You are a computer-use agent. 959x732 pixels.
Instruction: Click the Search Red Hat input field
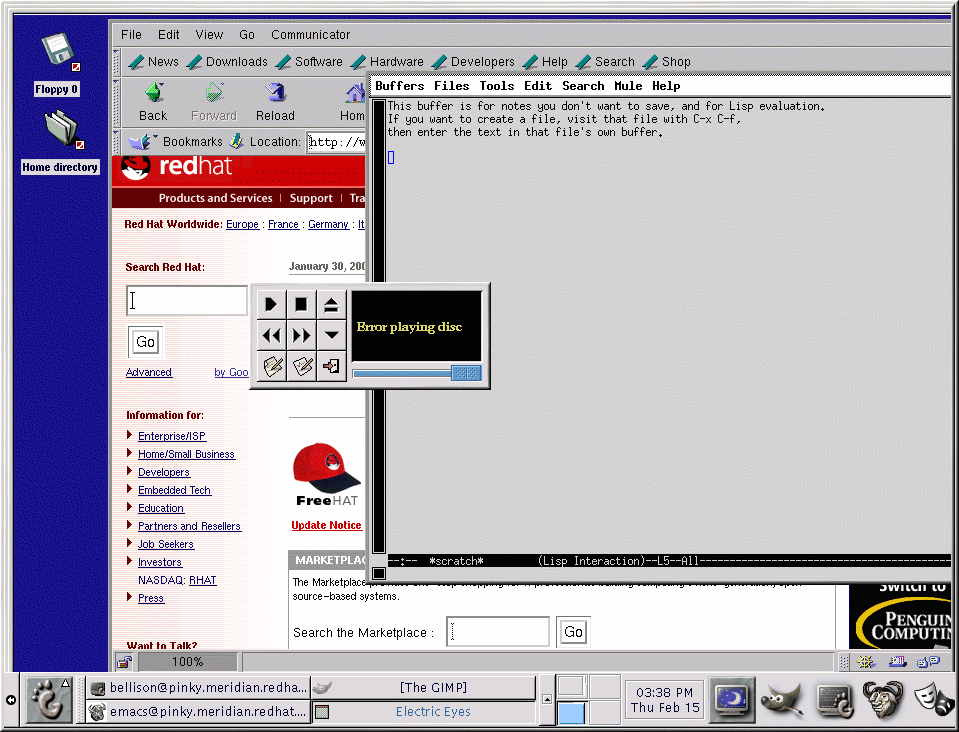[187, 301]
